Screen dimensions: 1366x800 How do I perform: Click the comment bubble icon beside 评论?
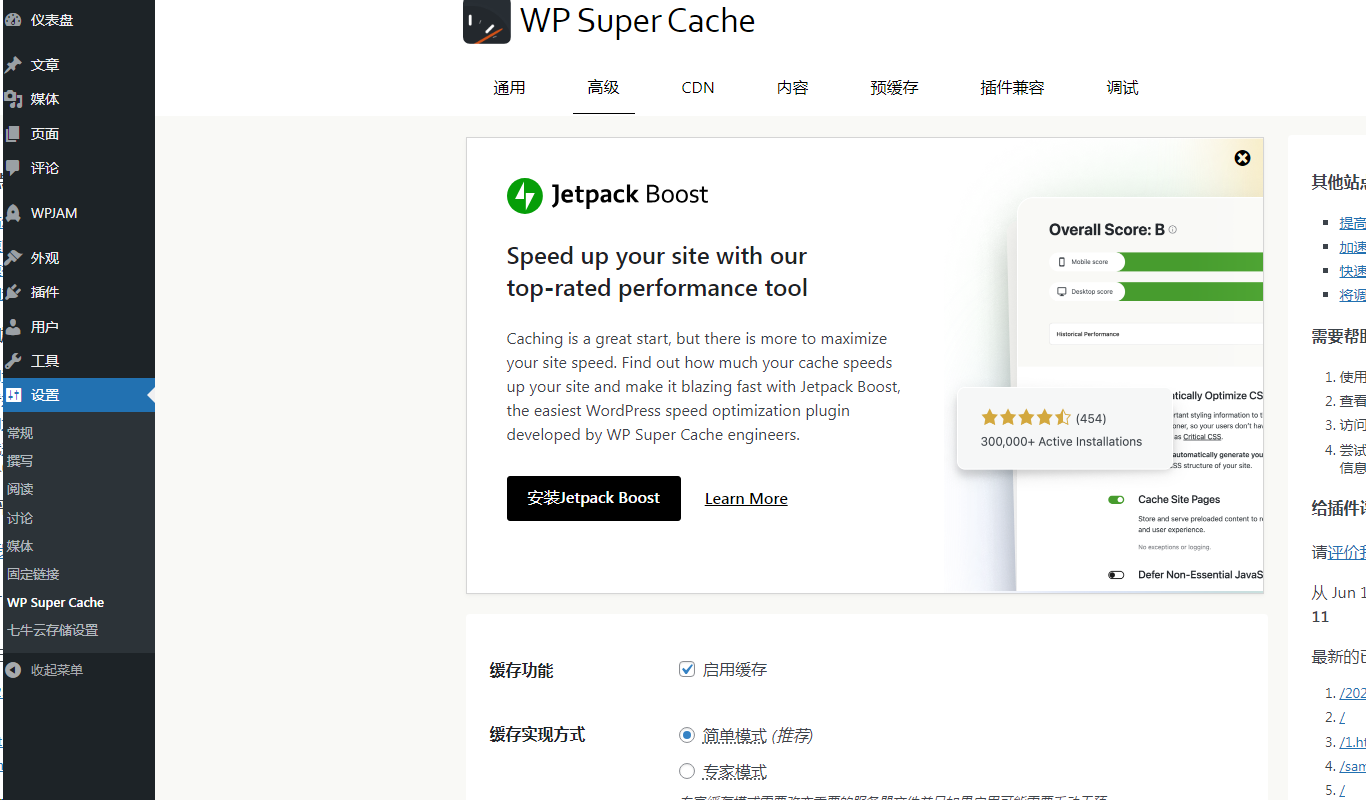[x=13, y=168]
